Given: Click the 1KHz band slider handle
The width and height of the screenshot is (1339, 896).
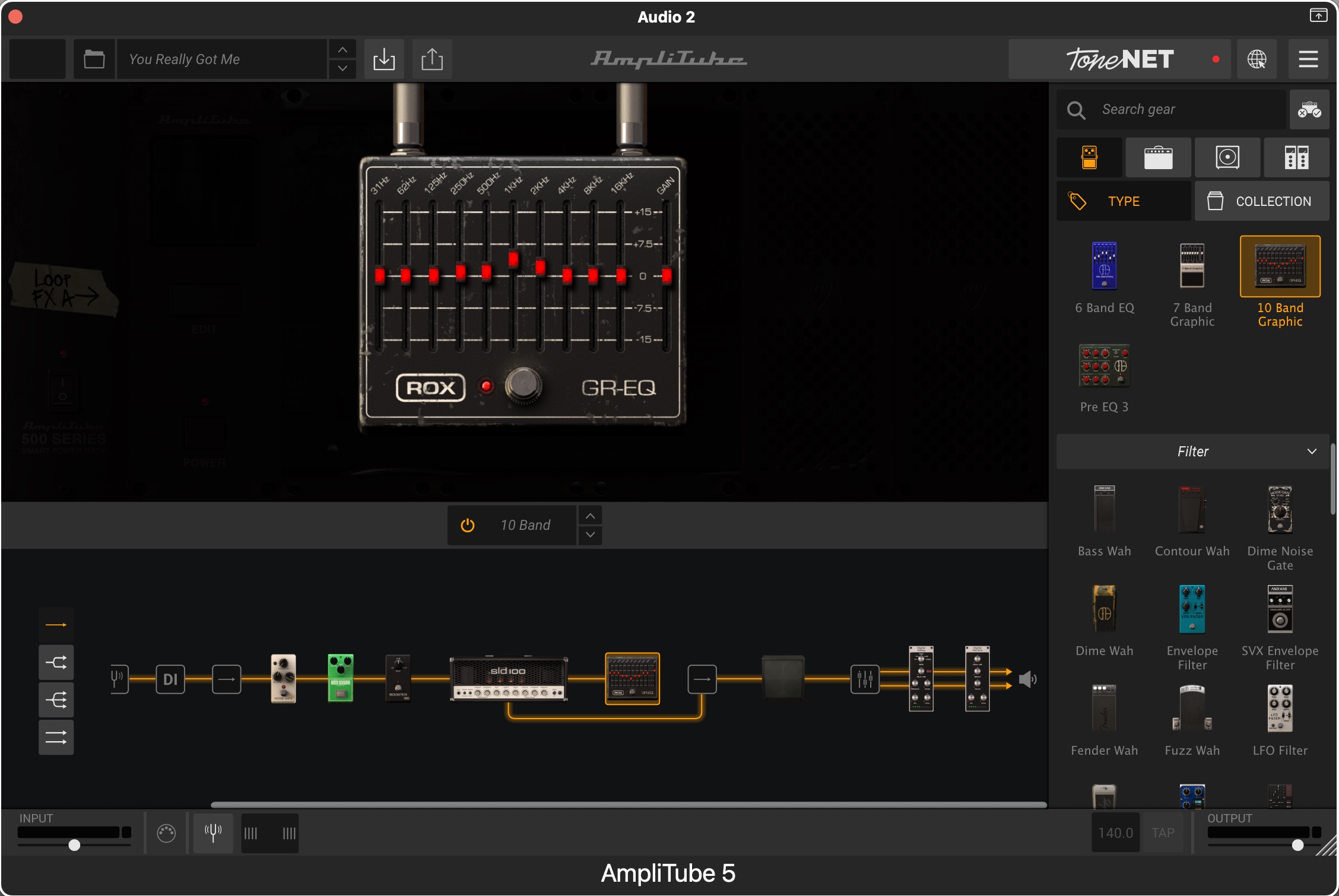Looking at the screenshot, I should (513, 259).
